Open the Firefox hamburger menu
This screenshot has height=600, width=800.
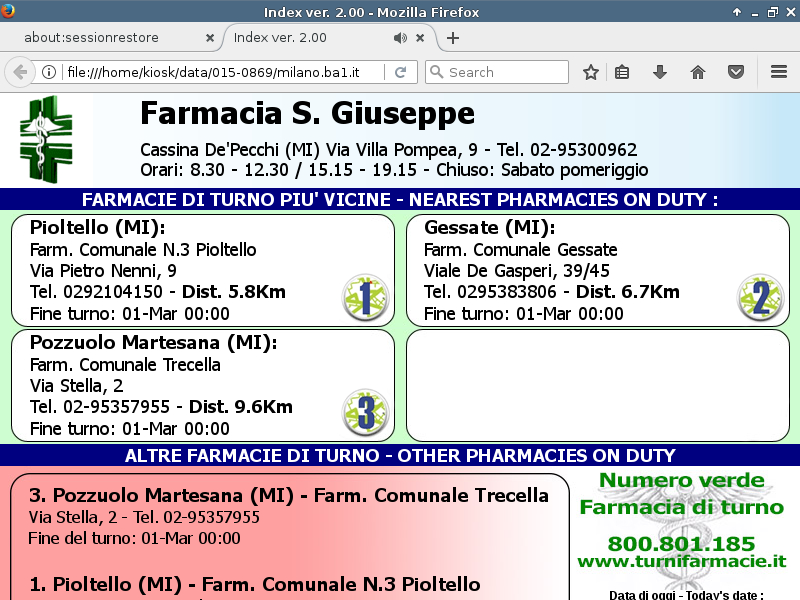pyautogui.click(x=779, y=72)
